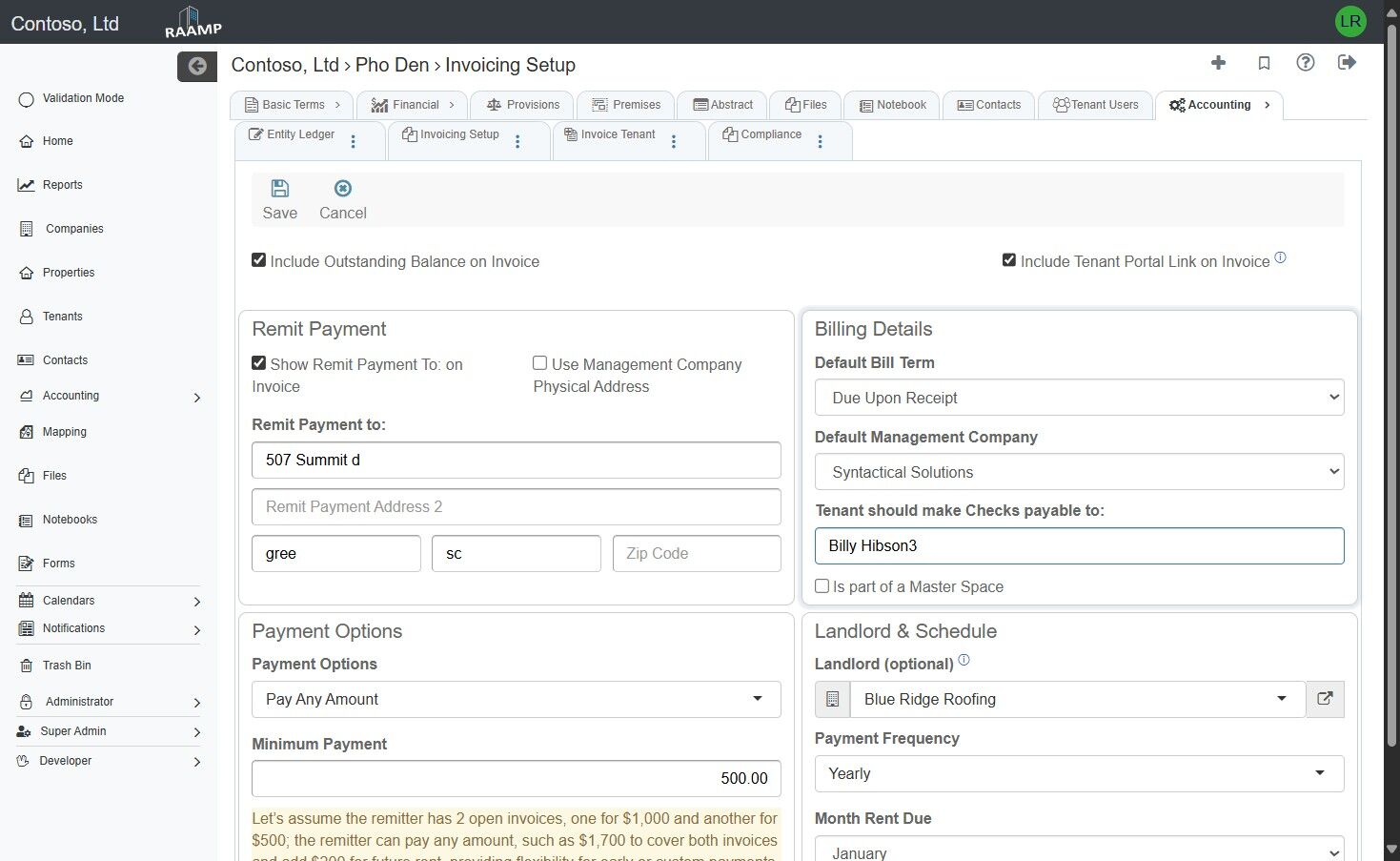This screenshot has height=861, width=1400.
Task: Click the Zip Code field
Action: click(697, 553)
